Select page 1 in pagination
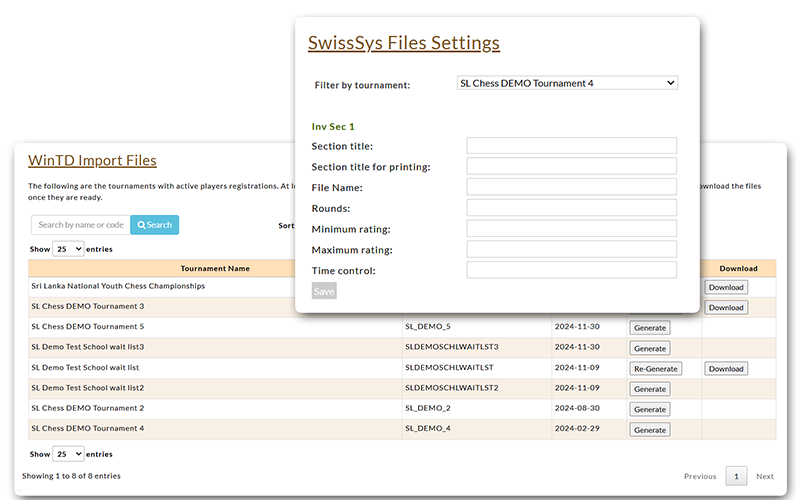Viewport: 800px width, 500px height. click(736, 476)
